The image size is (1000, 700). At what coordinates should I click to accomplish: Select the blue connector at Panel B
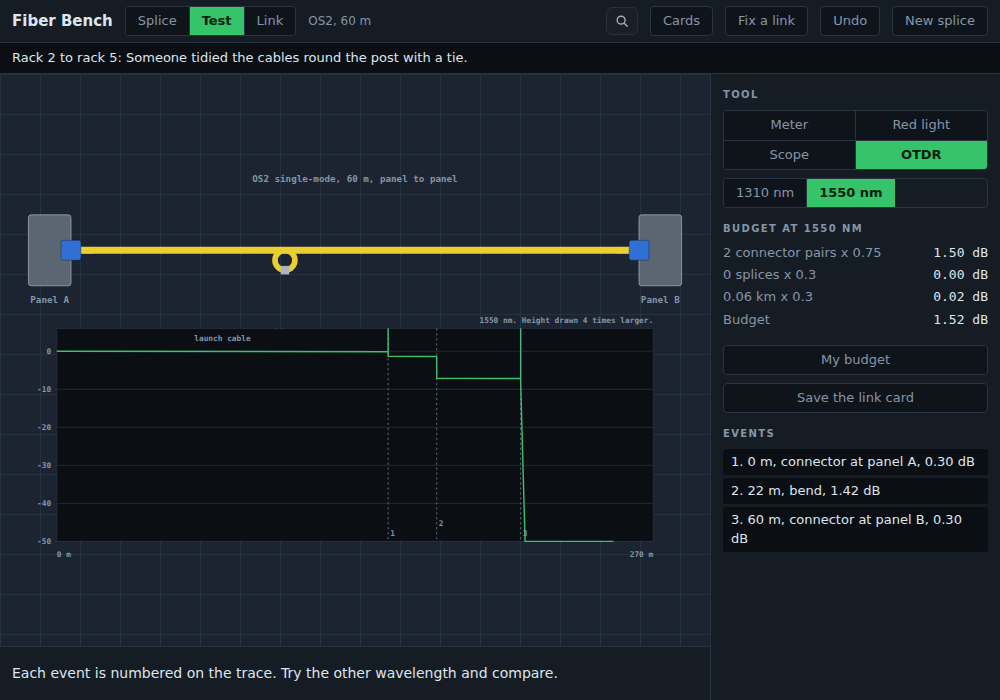pos(639,251)
